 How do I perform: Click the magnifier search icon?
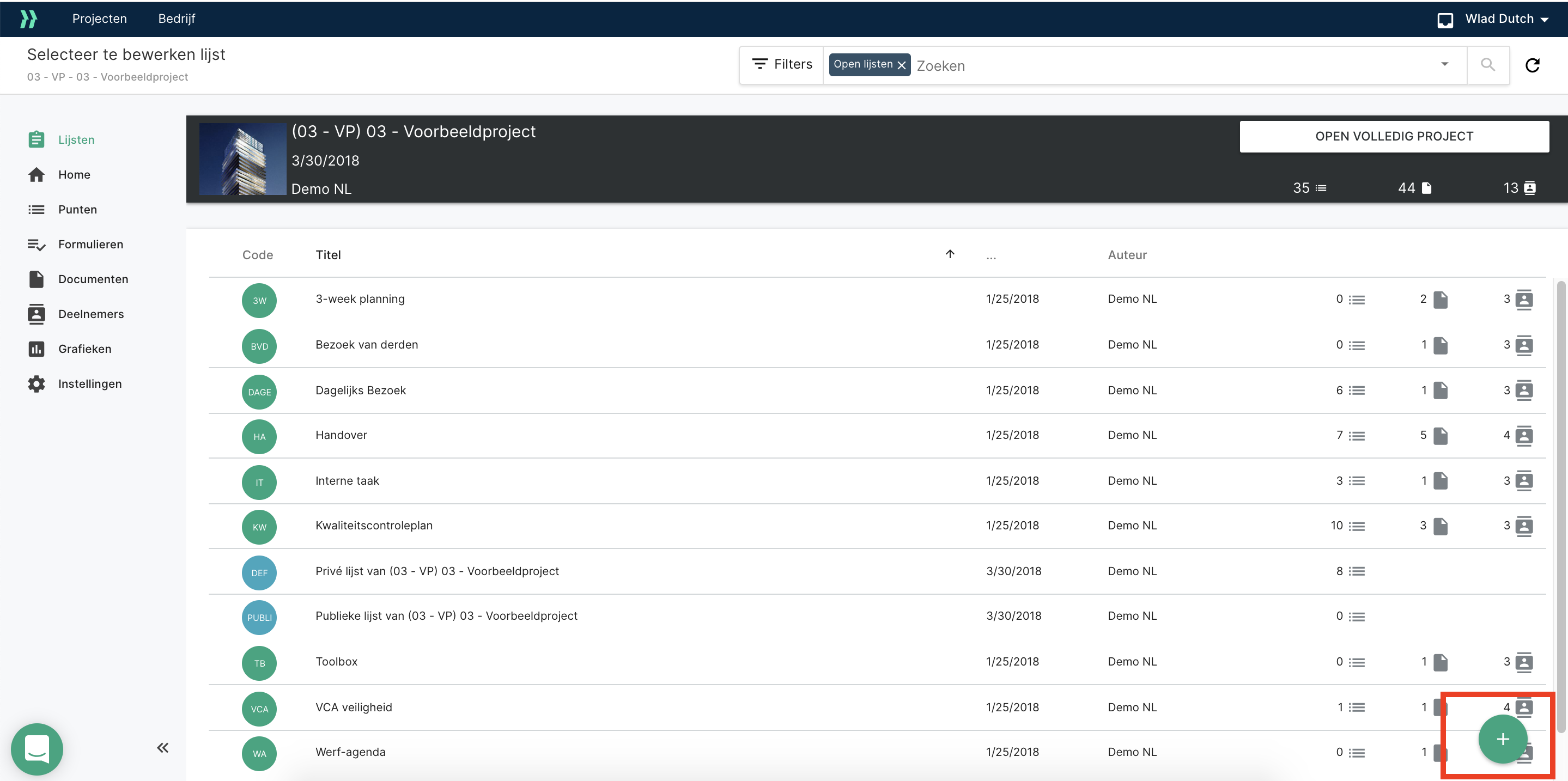1487,64
